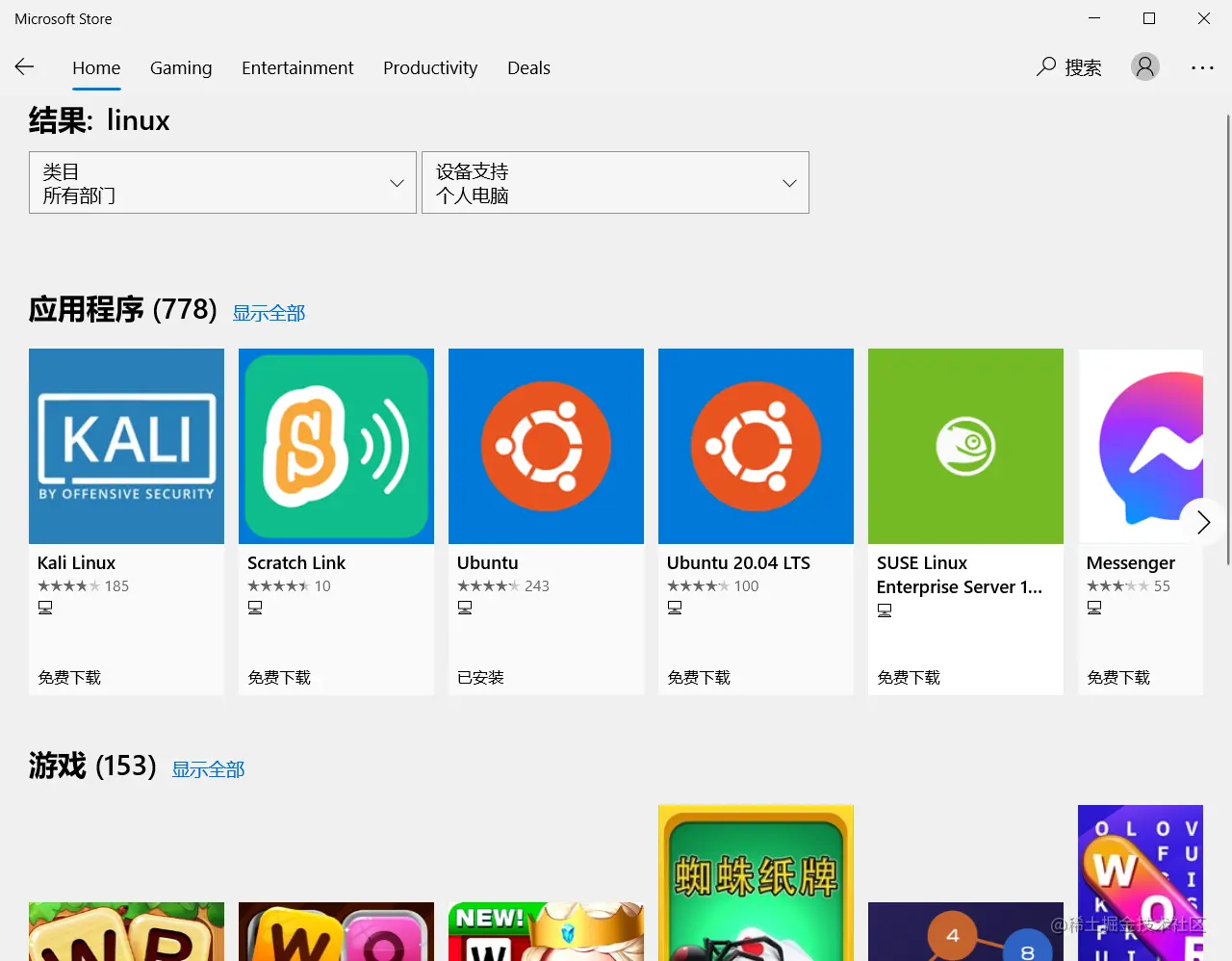This screenshot has height=961, width=1232.
Task: Click 免费下载 under SUSE Linux Enterprise Server
Action: [x=909, y=678]
